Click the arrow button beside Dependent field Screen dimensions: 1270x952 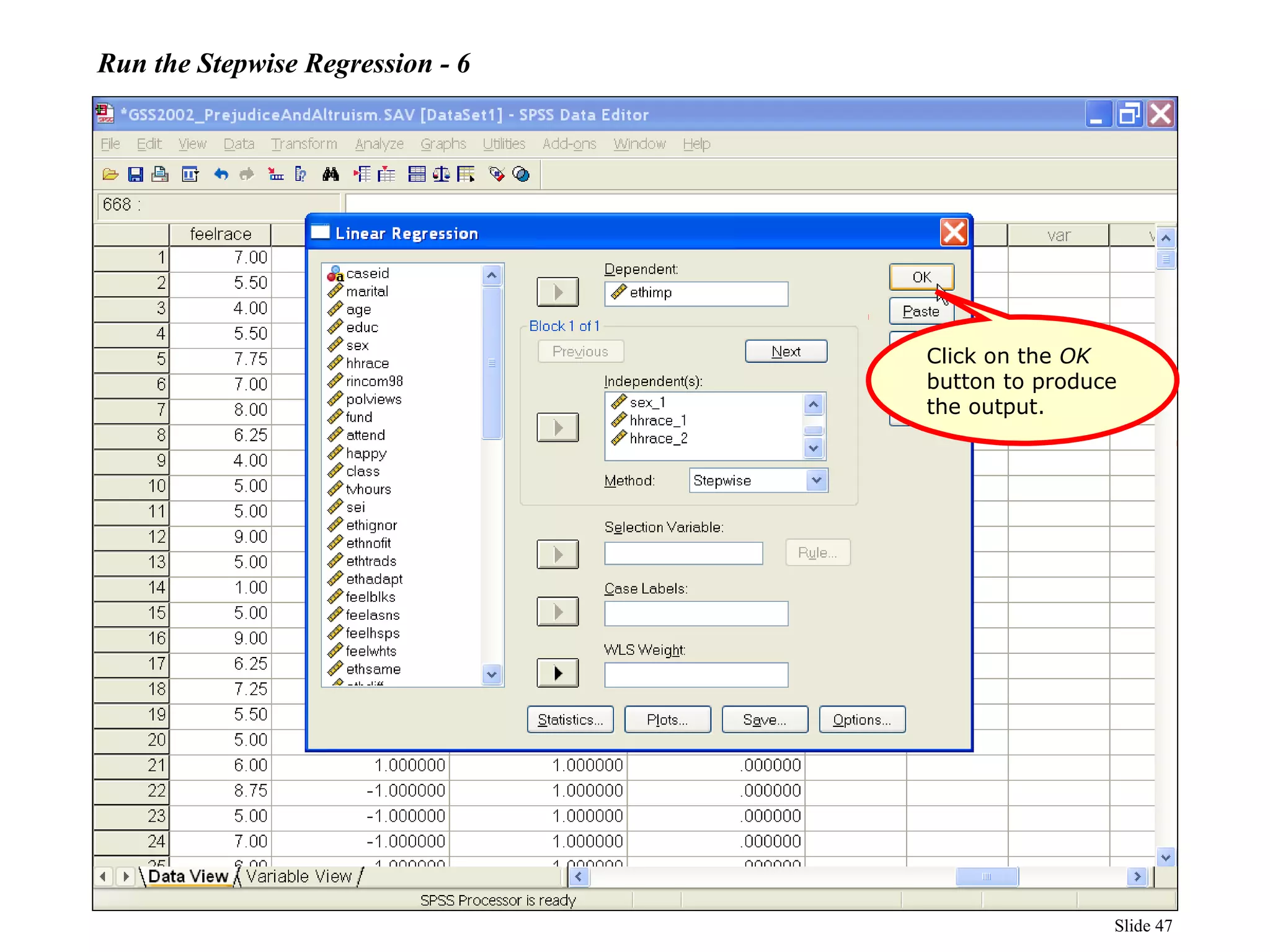pyautogui.click(x=557, y=292)
